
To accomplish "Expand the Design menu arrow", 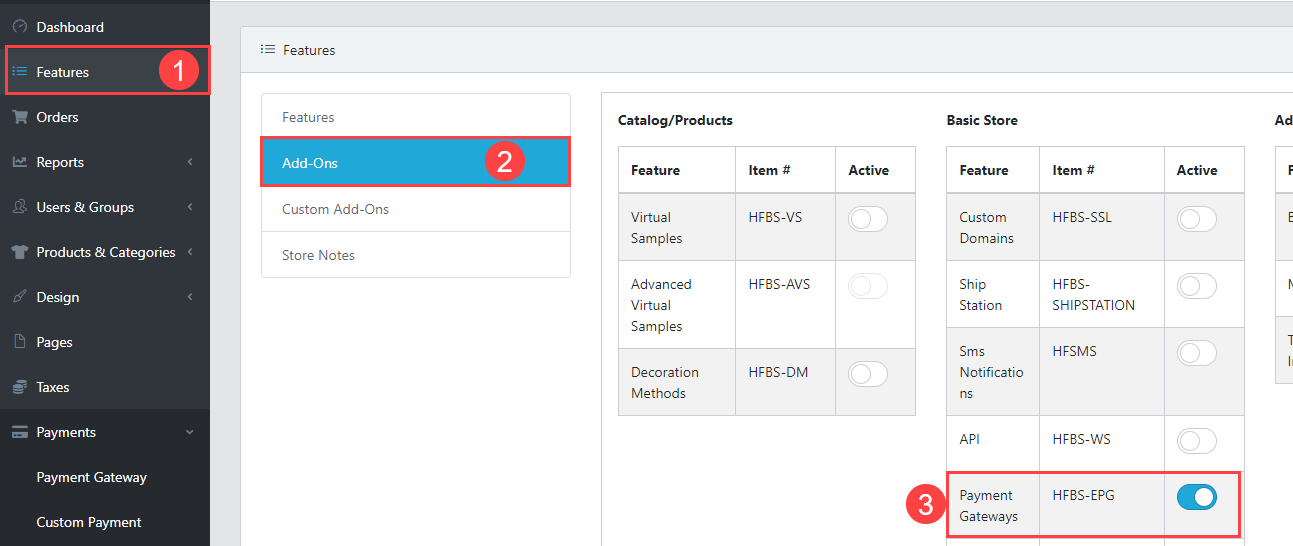I will tap(190, 297).
